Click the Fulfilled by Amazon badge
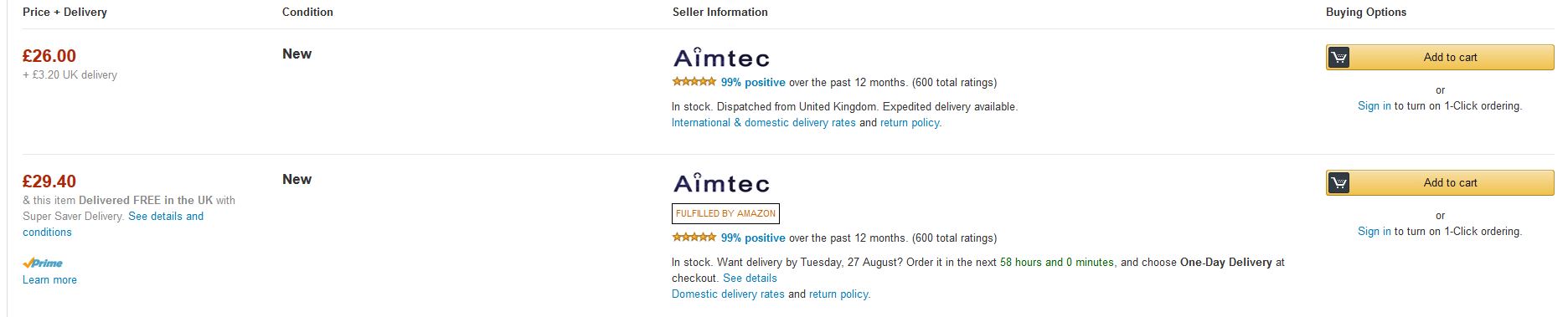Screen dimensions: 1568x317 tap(725, 213)
